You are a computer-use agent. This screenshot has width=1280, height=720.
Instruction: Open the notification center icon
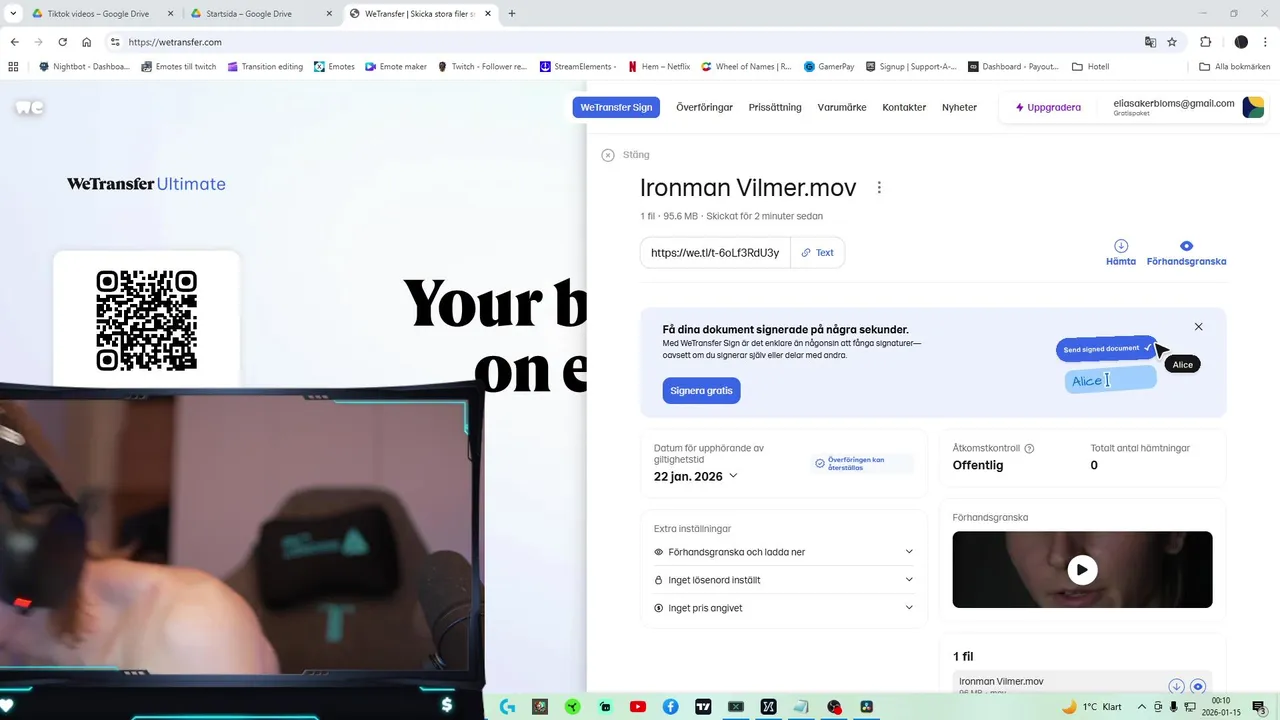[x=1259, y=707]
